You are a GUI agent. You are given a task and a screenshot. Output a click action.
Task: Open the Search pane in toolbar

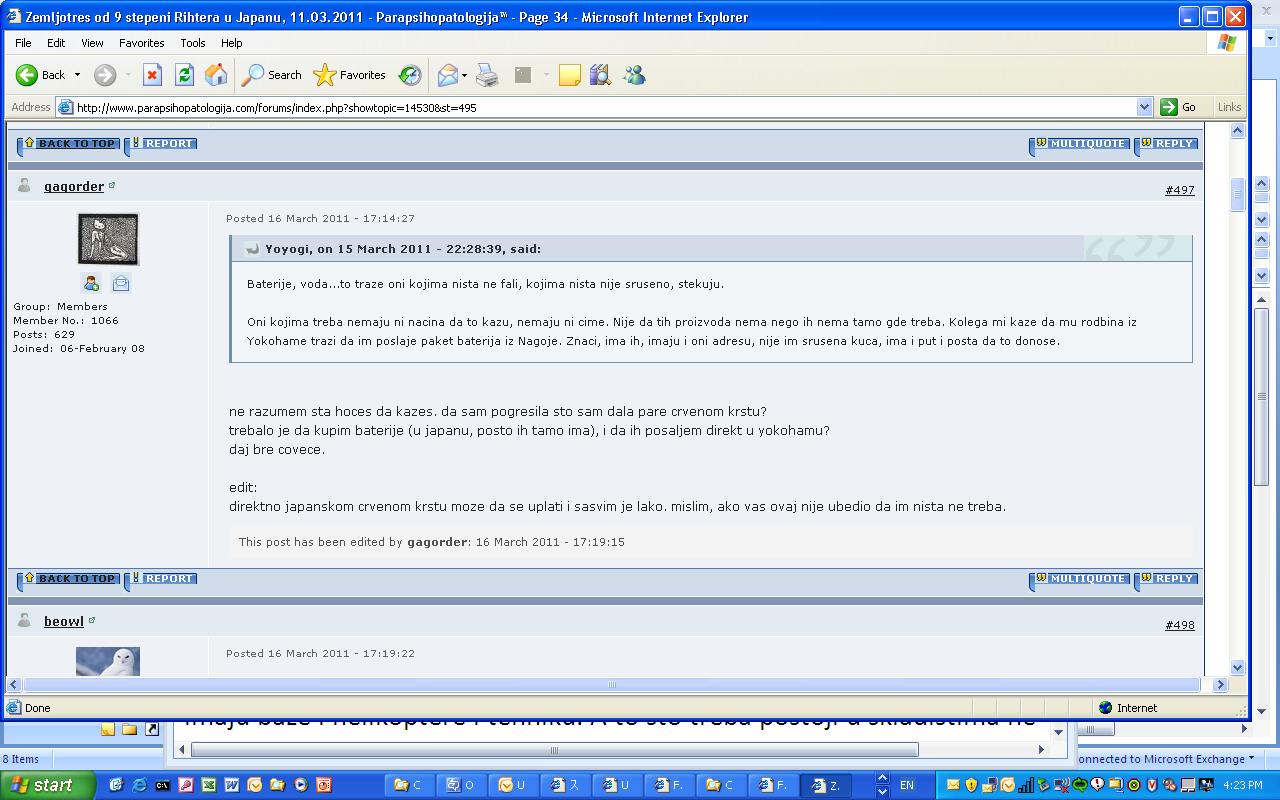point(272,75)
